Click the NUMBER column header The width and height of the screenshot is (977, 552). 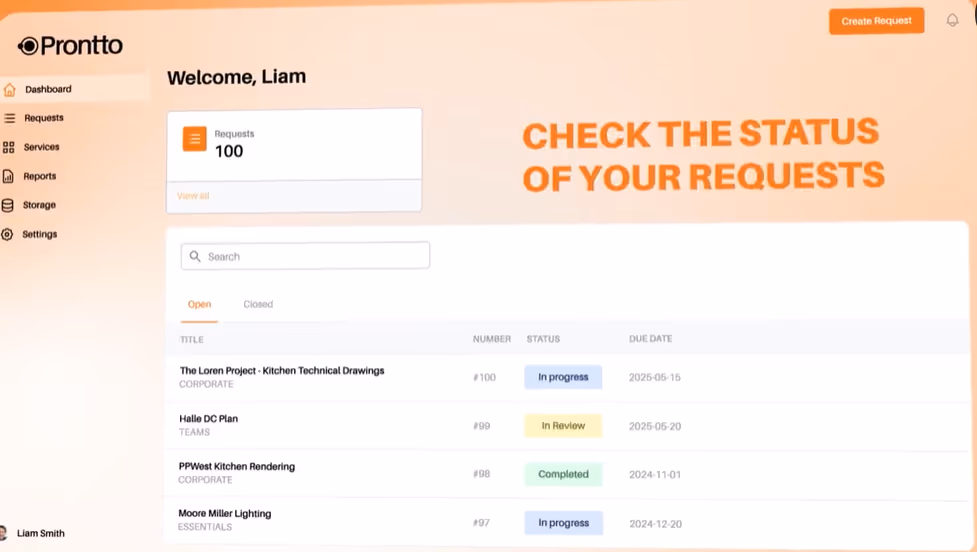tap(492, 339)
